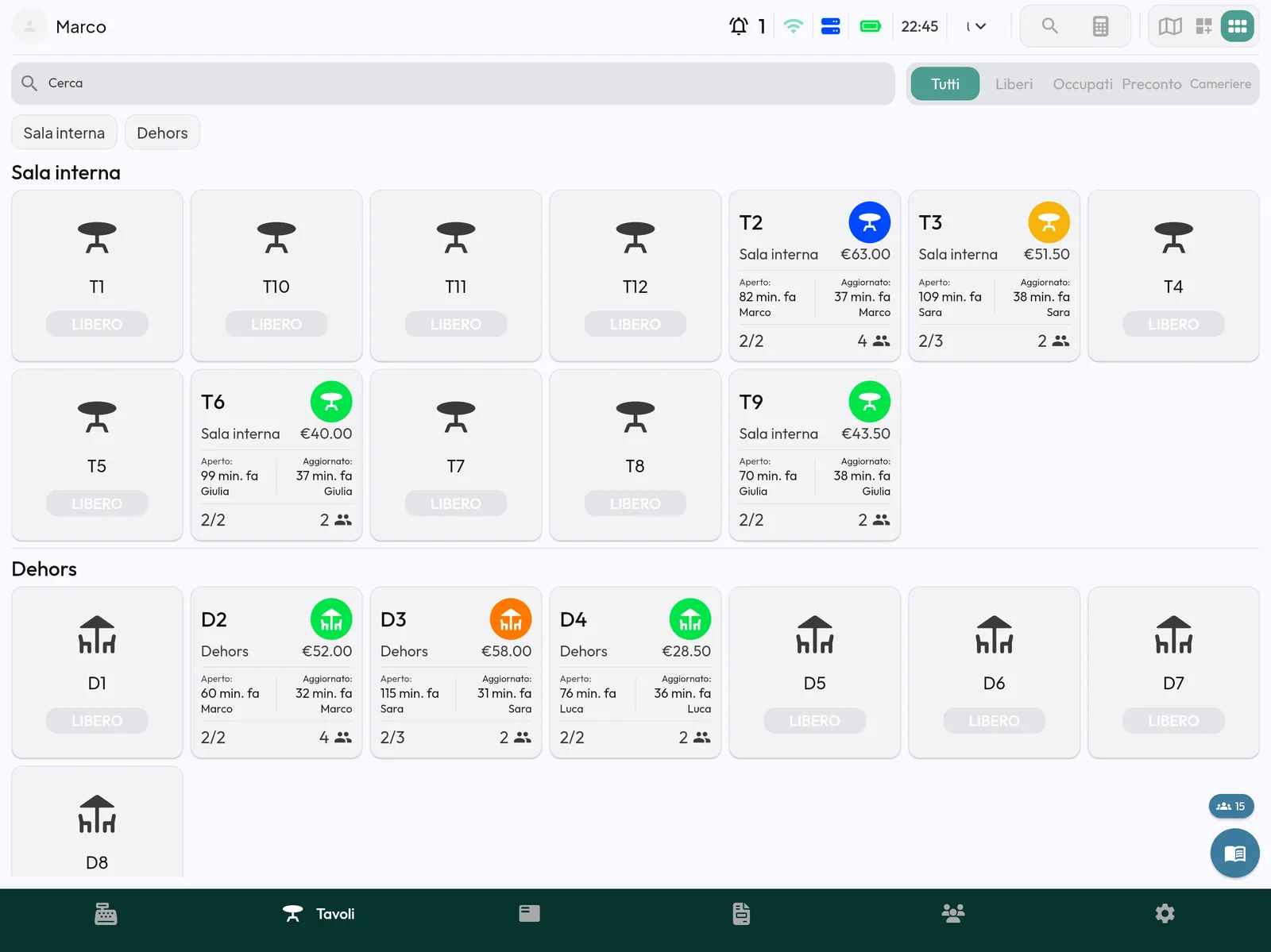Open the cash register icon in bottom bar
Screen dimensions: 1271x952
click(106, 914)
